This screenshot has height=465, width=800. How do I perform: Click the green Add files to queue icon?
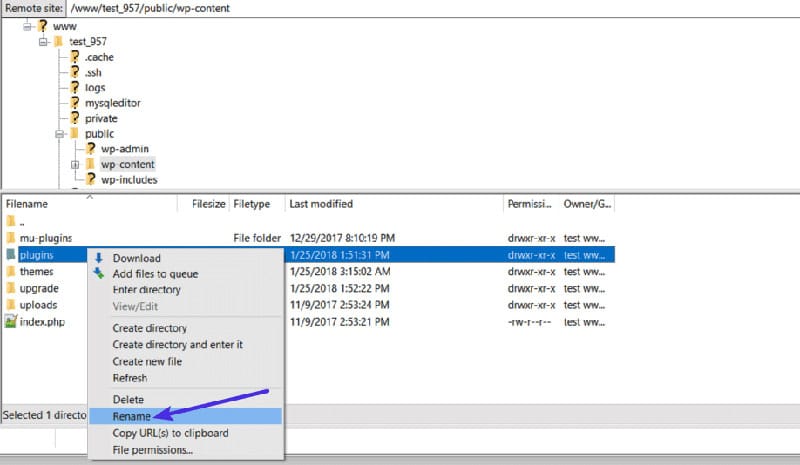98,274
